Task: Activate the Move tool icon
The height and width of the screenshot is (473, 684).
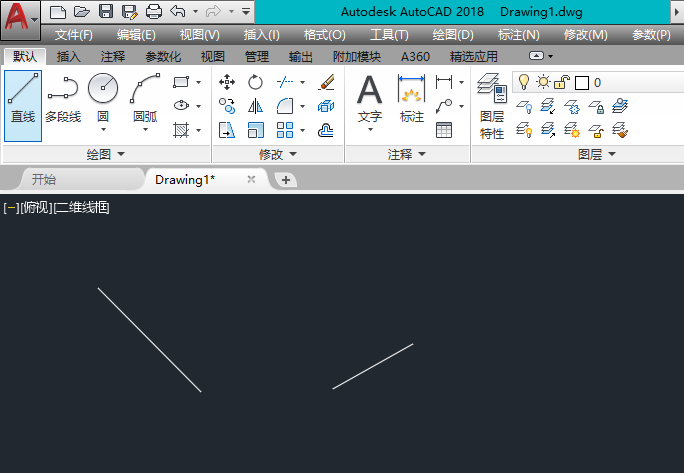Action: point(227,82)
